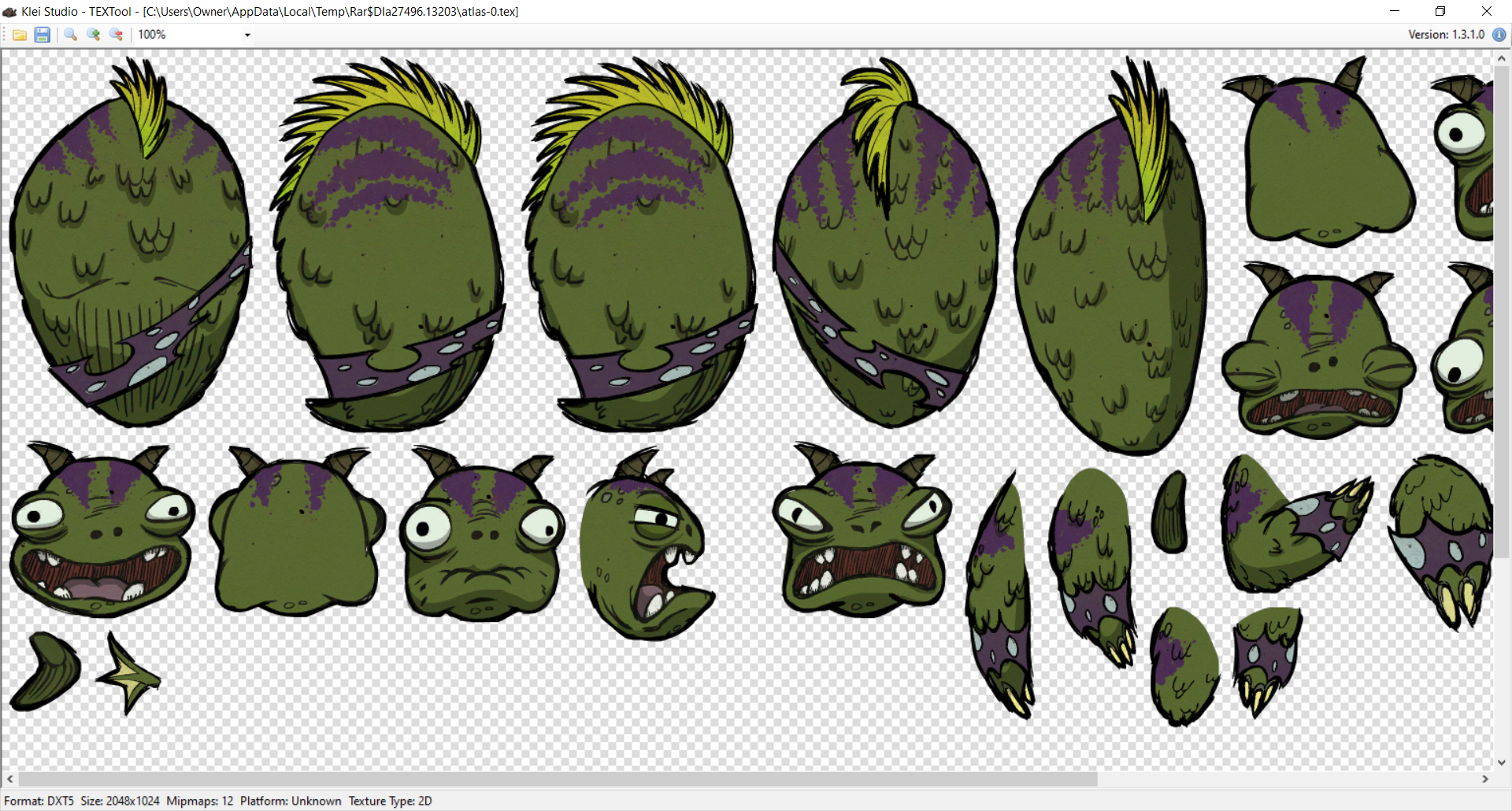The image size is (1512, 811).
Task: Expand the 100% zoom level dropdown arrow
Action: tap(247, 35)
